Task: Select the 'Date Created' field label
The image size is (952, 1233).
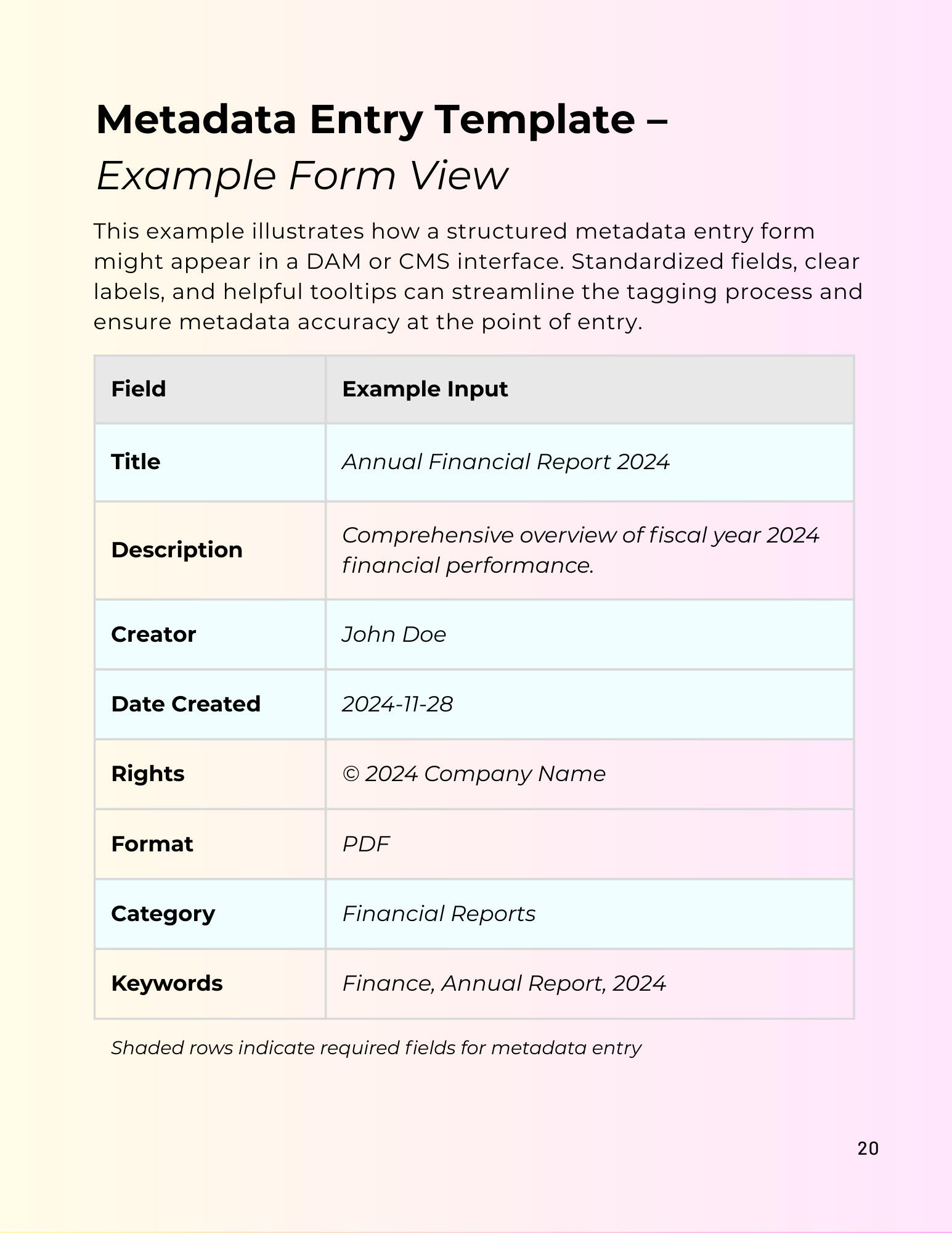Action: point(185,704)
